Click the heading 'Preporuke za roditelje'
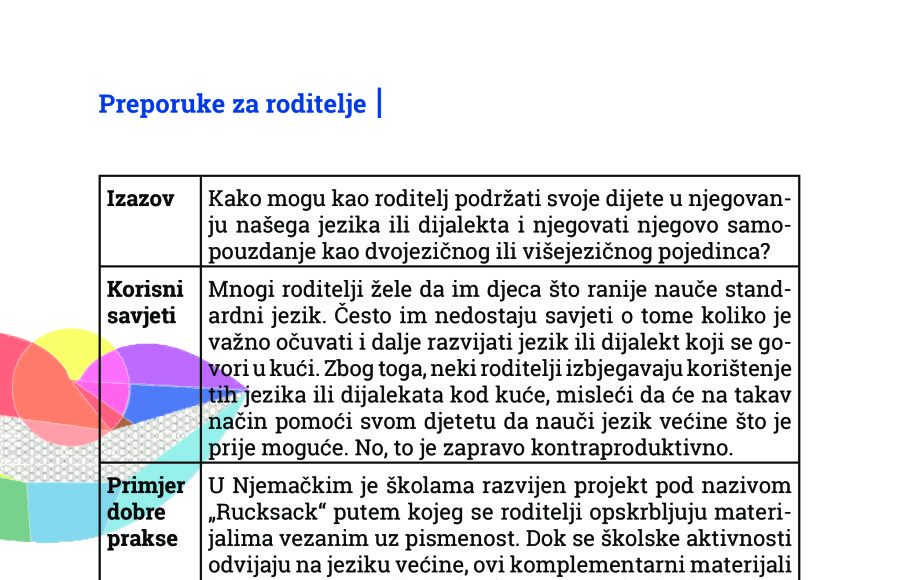Image resolution: width=915 pixels, height=580 pixels. point(232,104)
